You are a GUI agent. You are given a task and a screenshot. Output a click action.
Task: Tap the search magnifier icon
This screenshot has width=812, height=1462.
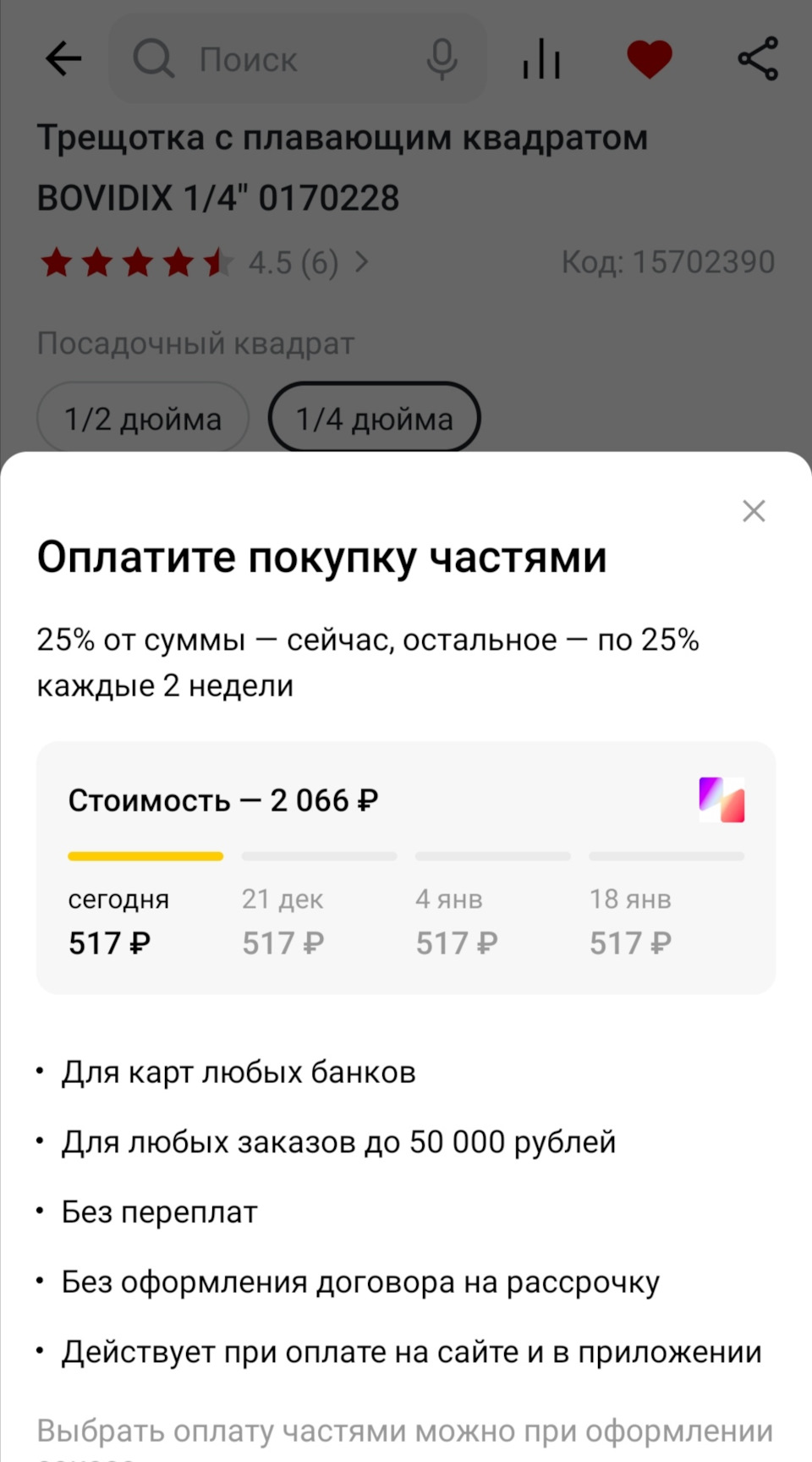(x=153, y=59)
